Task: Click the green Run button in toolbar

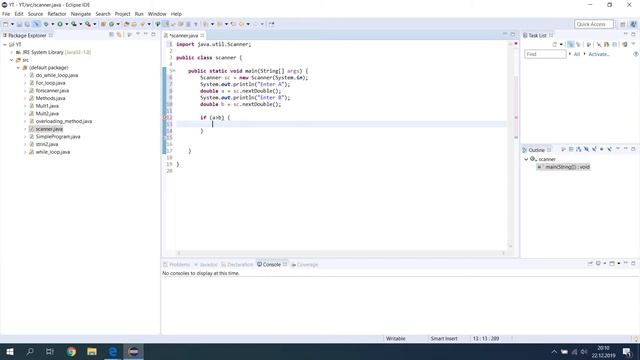Action: click(x=60, y=24)
